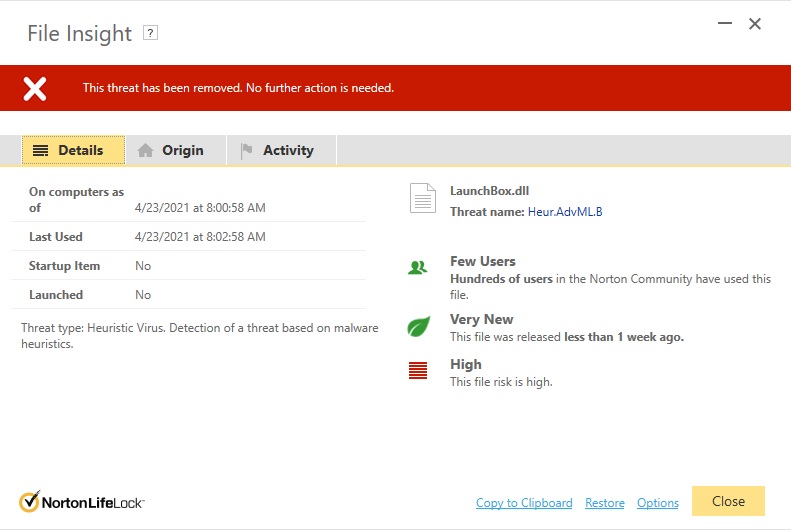Click the High risk heading

pyautogui.click(x=466, y=364)
